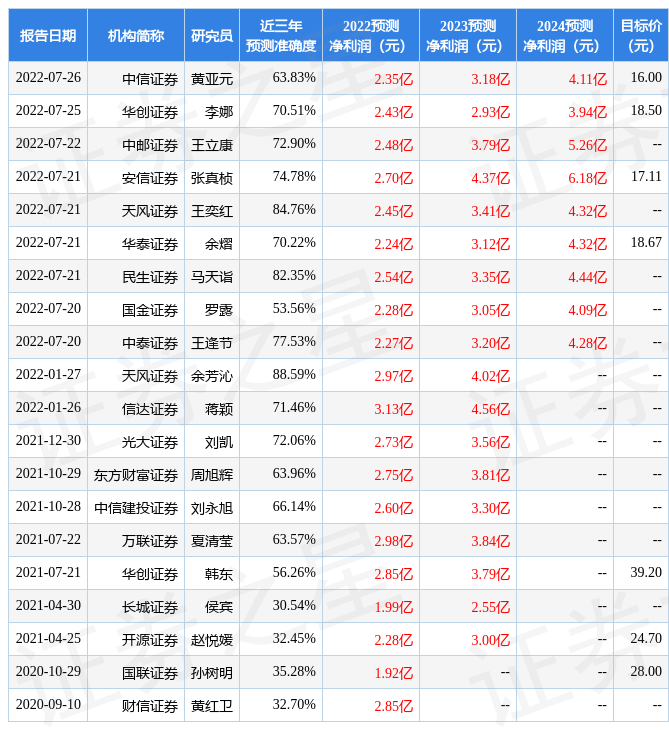The image size is (669, 730).
Task: Click the 研究员 column header
Action: (212, 35)
